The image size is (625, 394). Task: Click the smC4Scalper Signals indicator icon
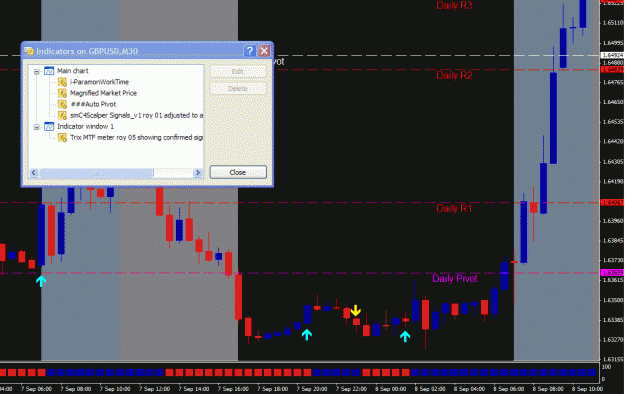(62, 115)
